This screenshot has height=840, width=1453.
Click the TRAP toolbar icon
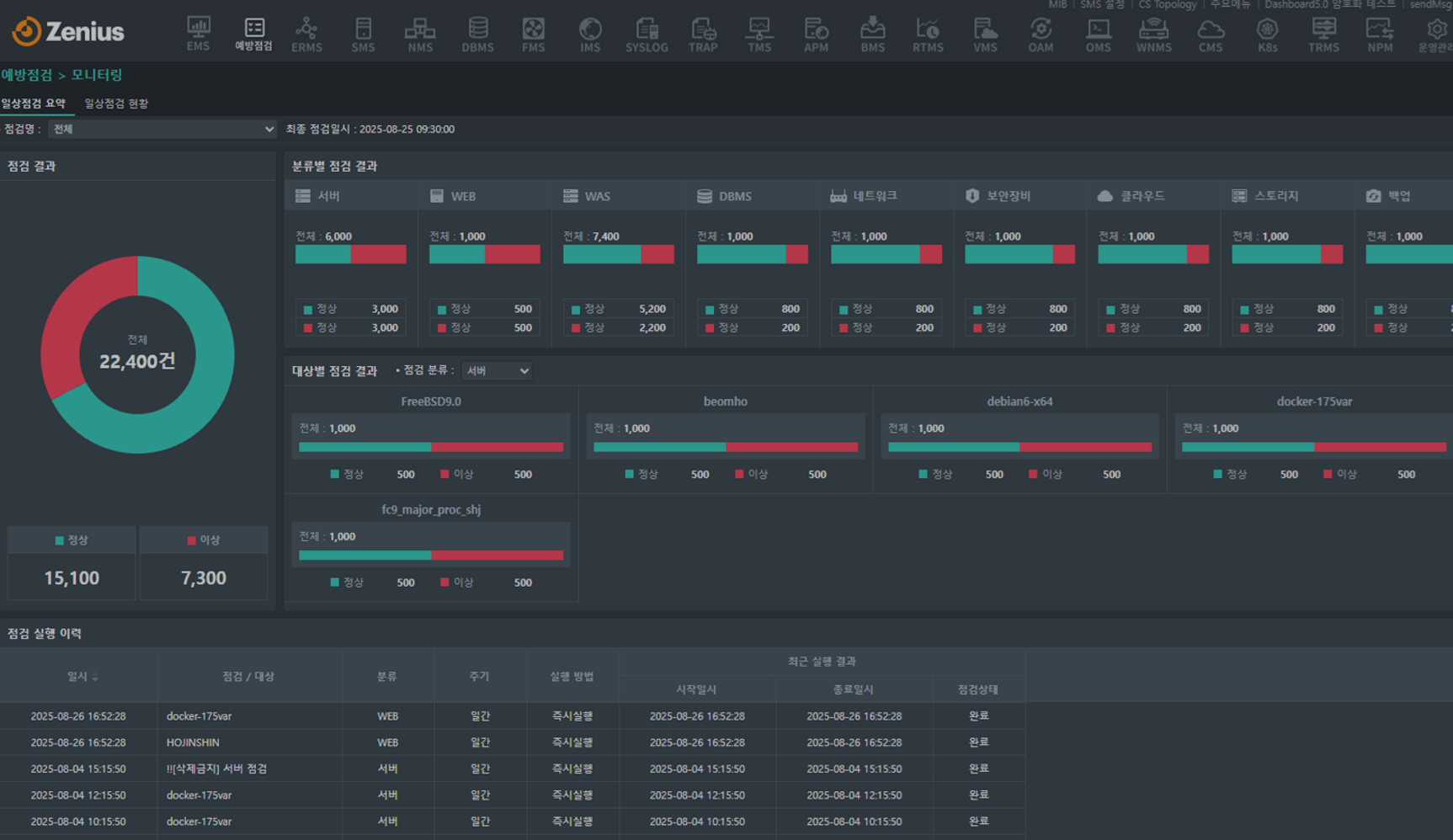point(703,34)
